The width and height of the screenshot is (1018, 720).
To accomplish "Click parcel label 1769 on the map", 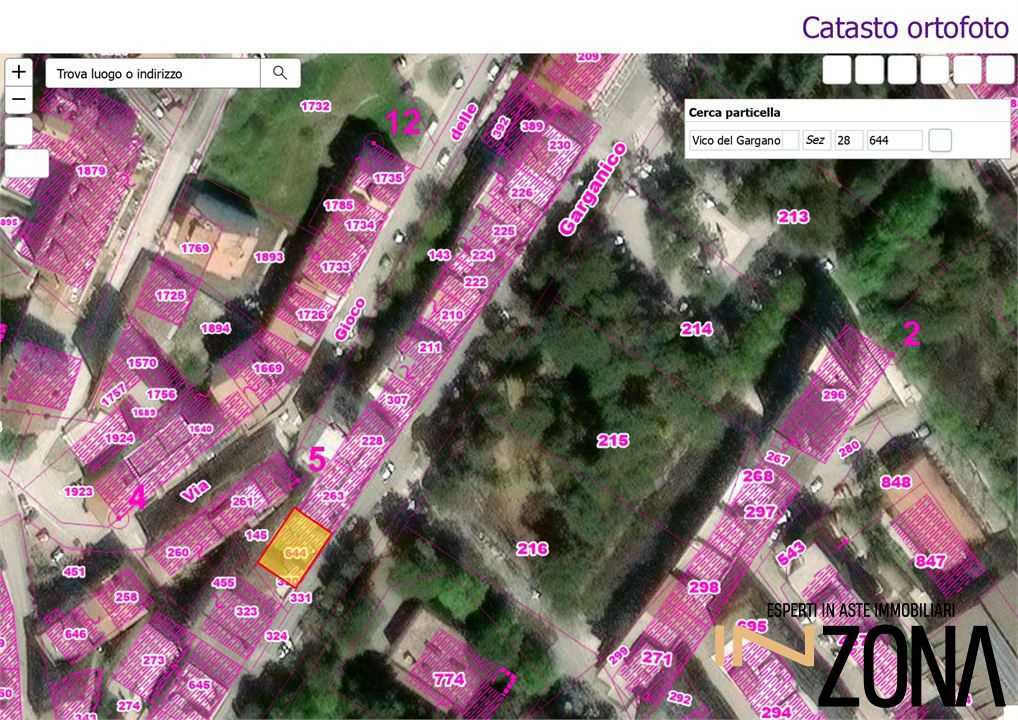I will (x=195, y=248).
